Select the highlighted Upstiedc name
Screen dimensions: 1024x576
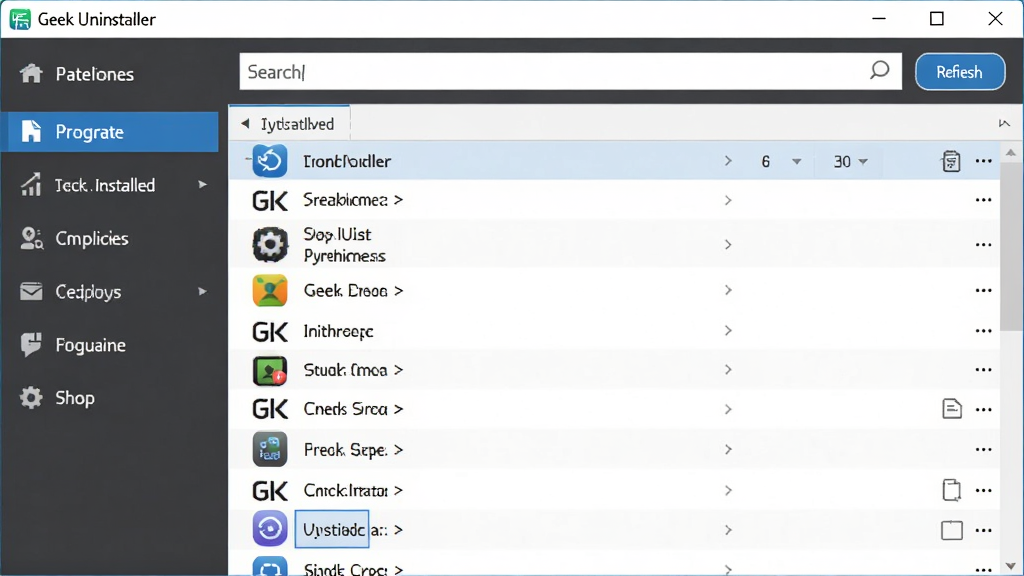pos(332,529)
